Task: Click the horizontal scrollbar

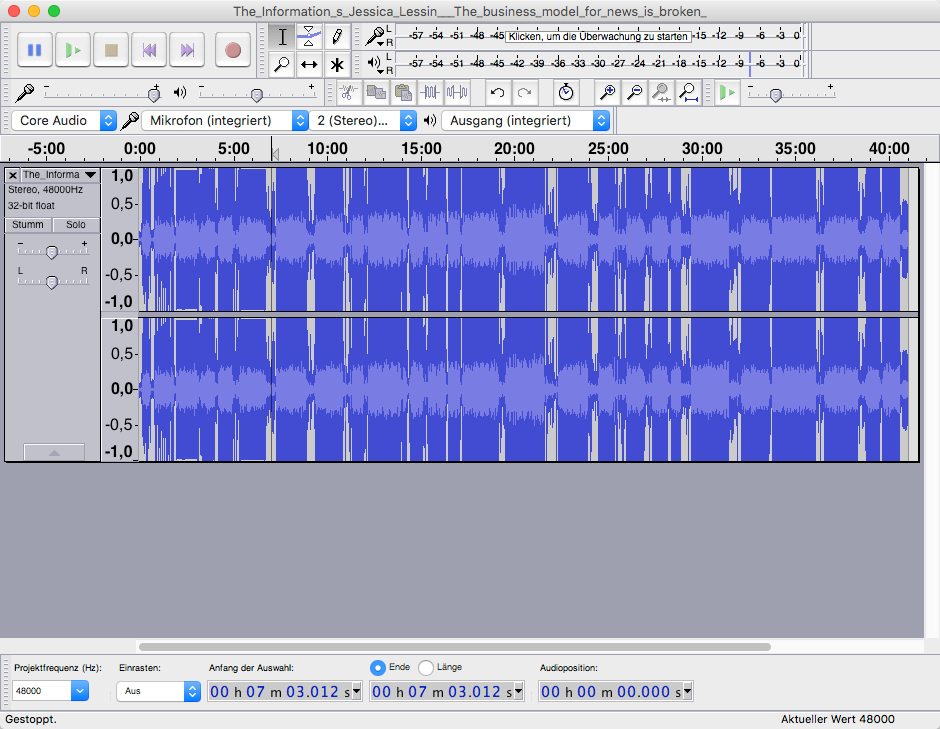Action: coord(454,647)
